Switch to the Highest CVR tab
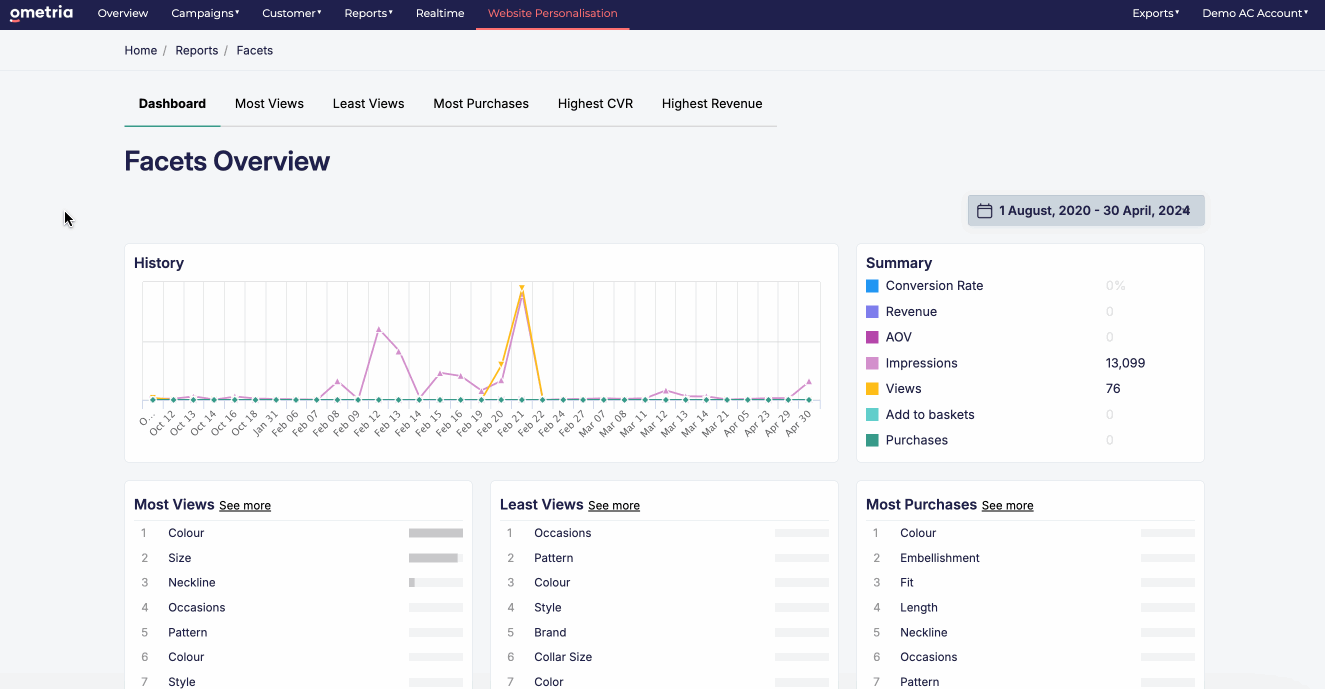The image size is (1325, 689). pyautogui.click(x=595, y=103)
